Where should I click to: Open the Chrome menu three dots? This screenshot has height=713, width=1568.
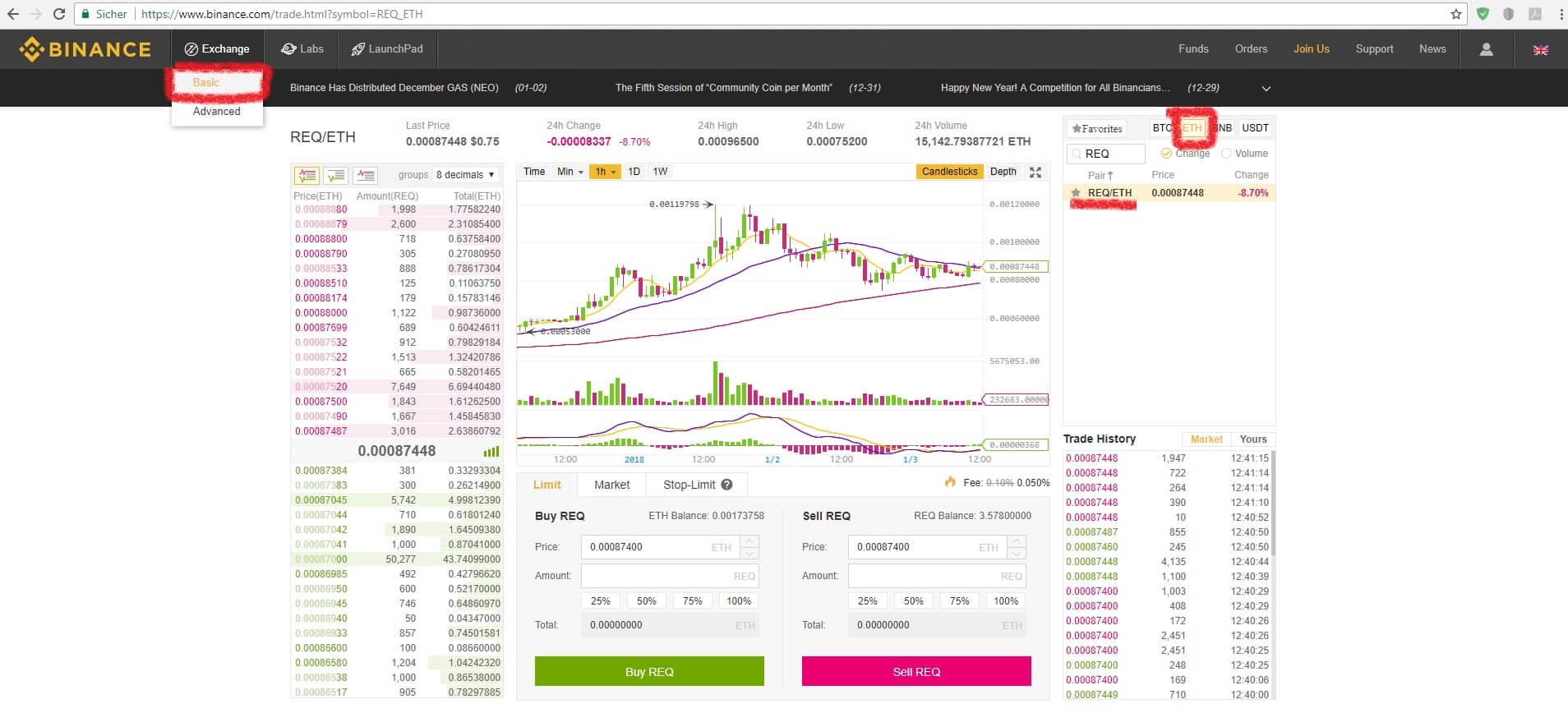(x=1561, y=14)
